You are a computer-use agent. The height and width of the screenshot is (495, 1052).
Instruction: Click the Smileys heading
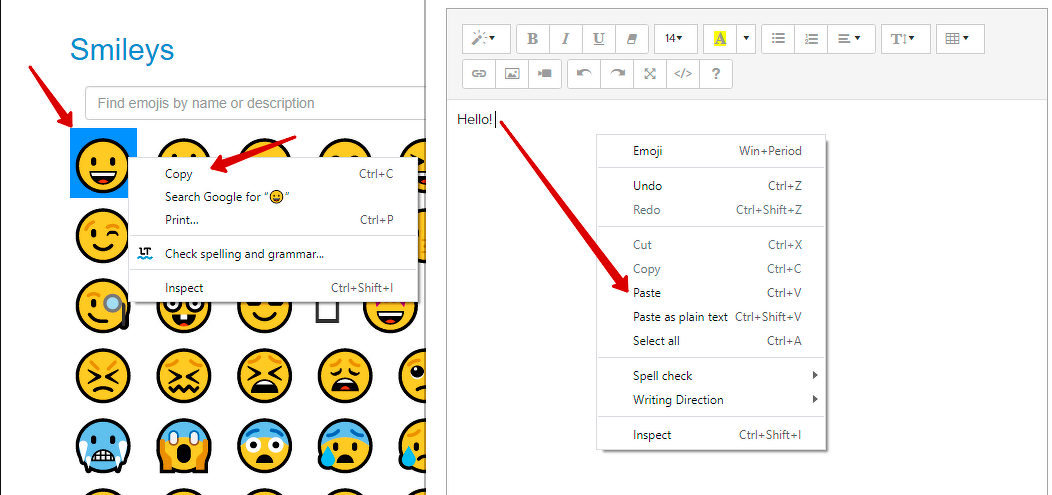tap(122, 50)
